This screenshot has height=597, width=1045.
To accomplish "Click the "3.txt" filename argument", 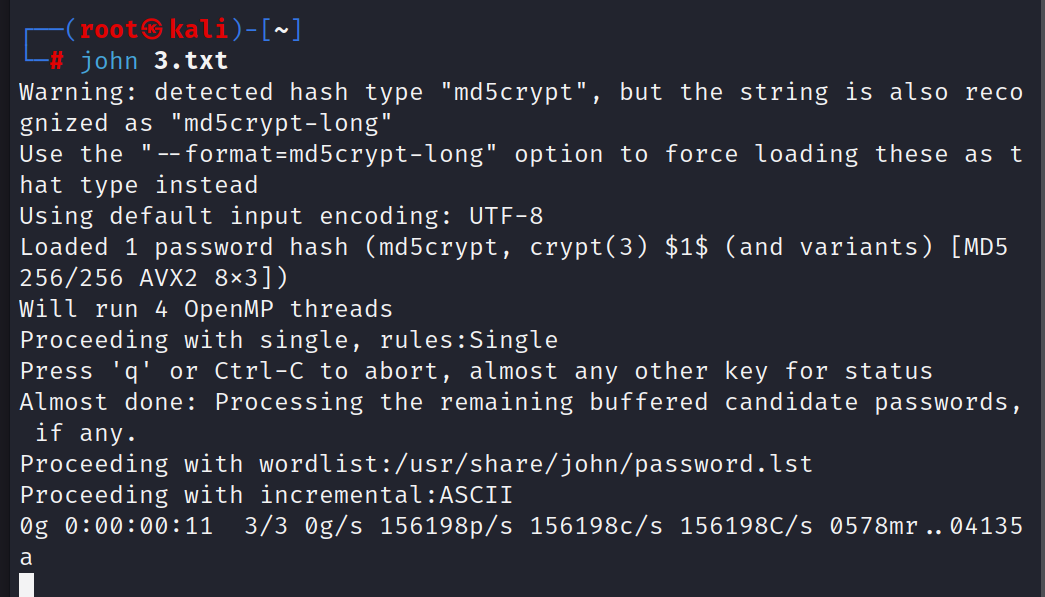I will (191, 61).
